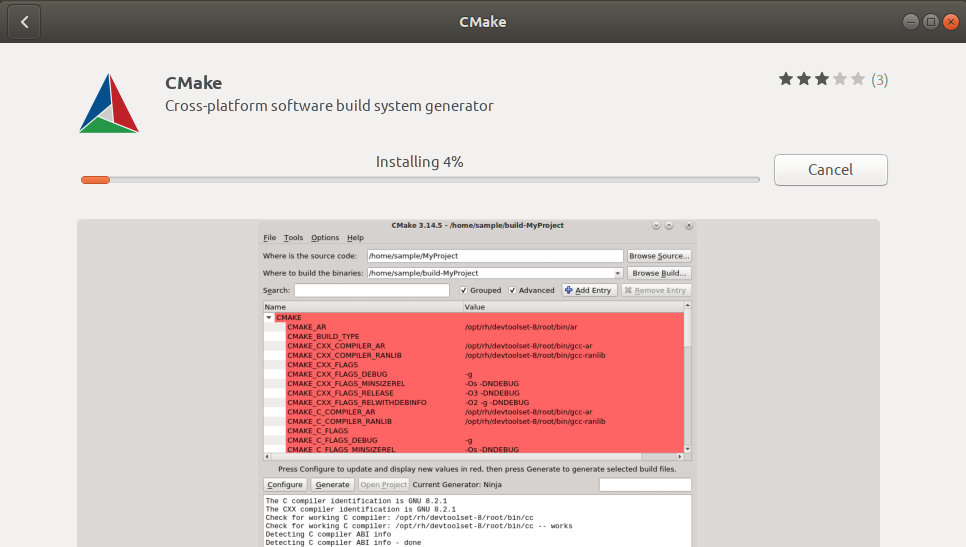Open the Tools menu
966x547 pixels.
(293, 238)
